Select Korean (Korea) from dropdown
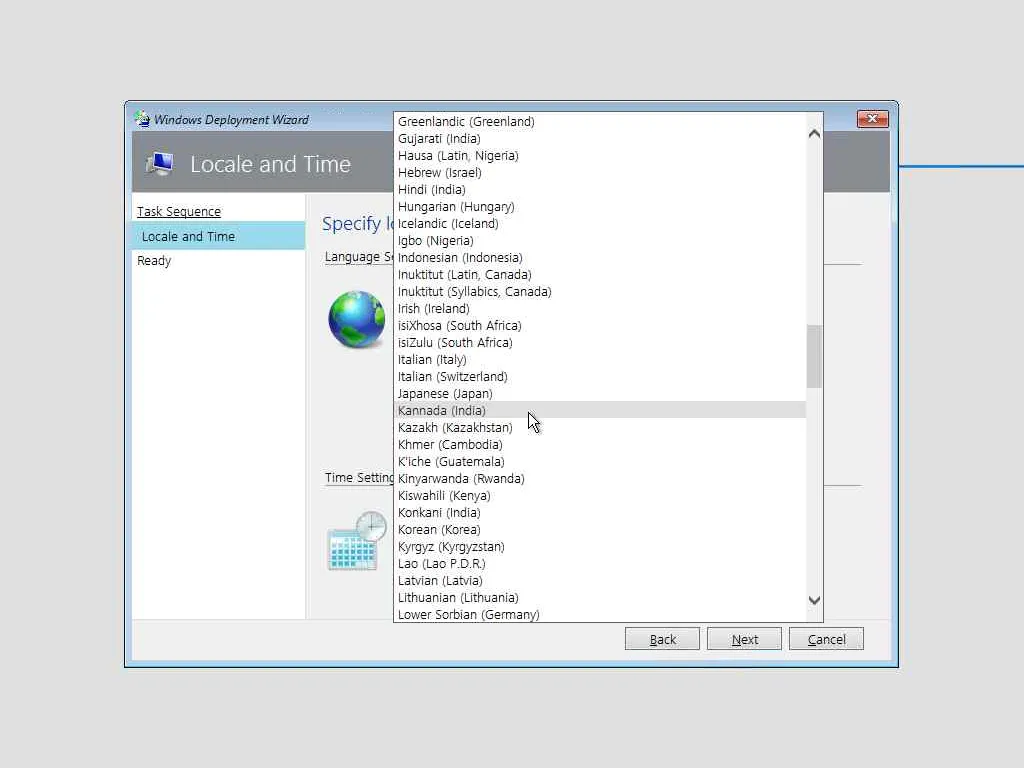 point(600,529)
